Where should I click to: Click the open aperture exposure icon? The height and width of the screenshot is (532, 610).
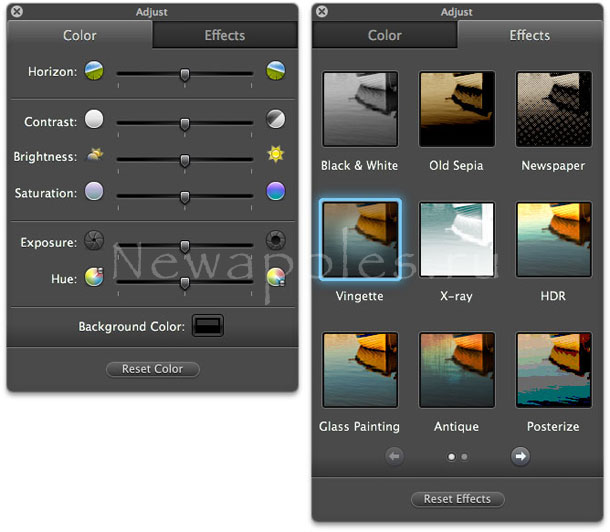click(275, 240)
